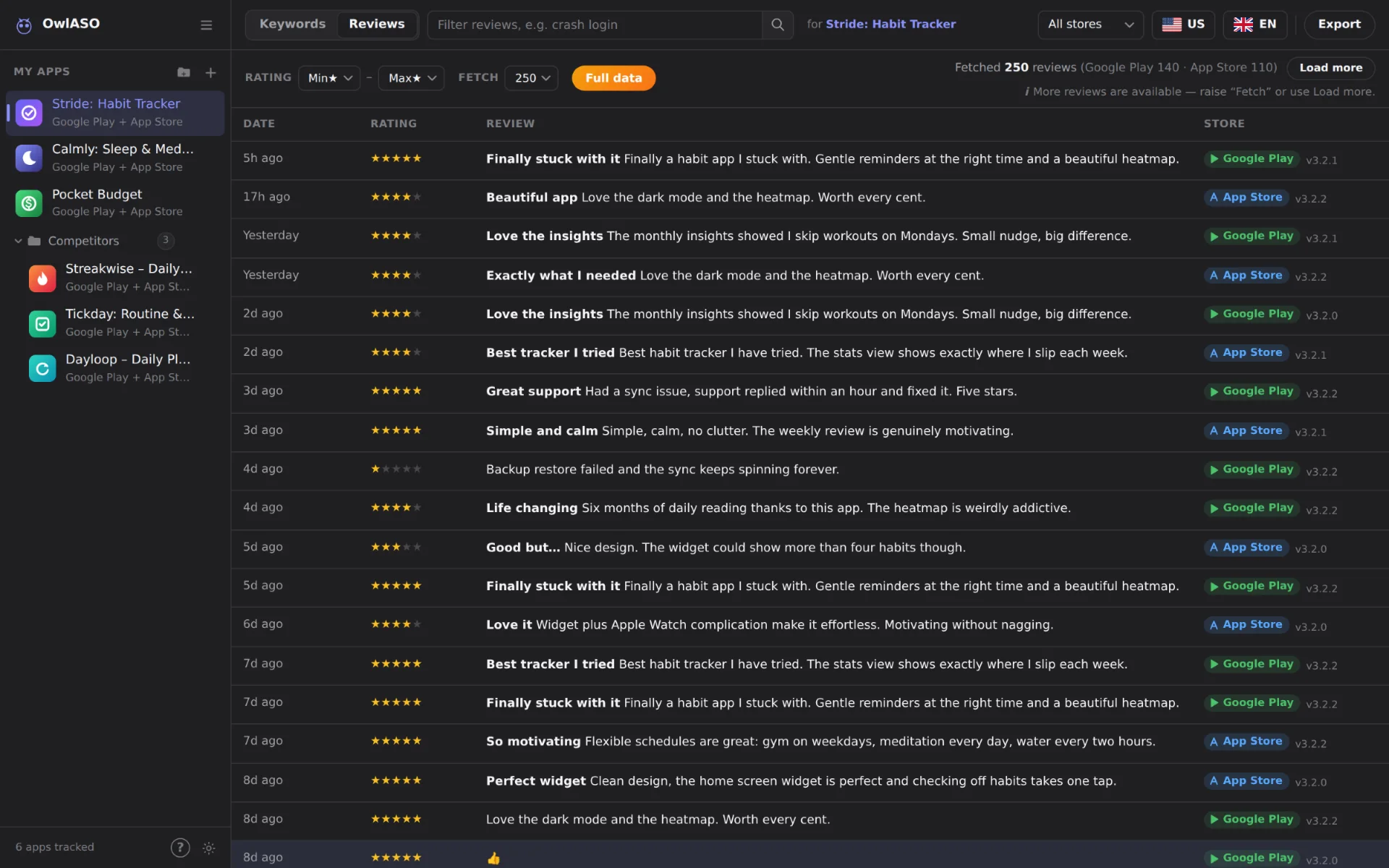The image size is (1389, 868).
Task: Open the Min star rating dropdown
Action: click(x=329, y=78)
